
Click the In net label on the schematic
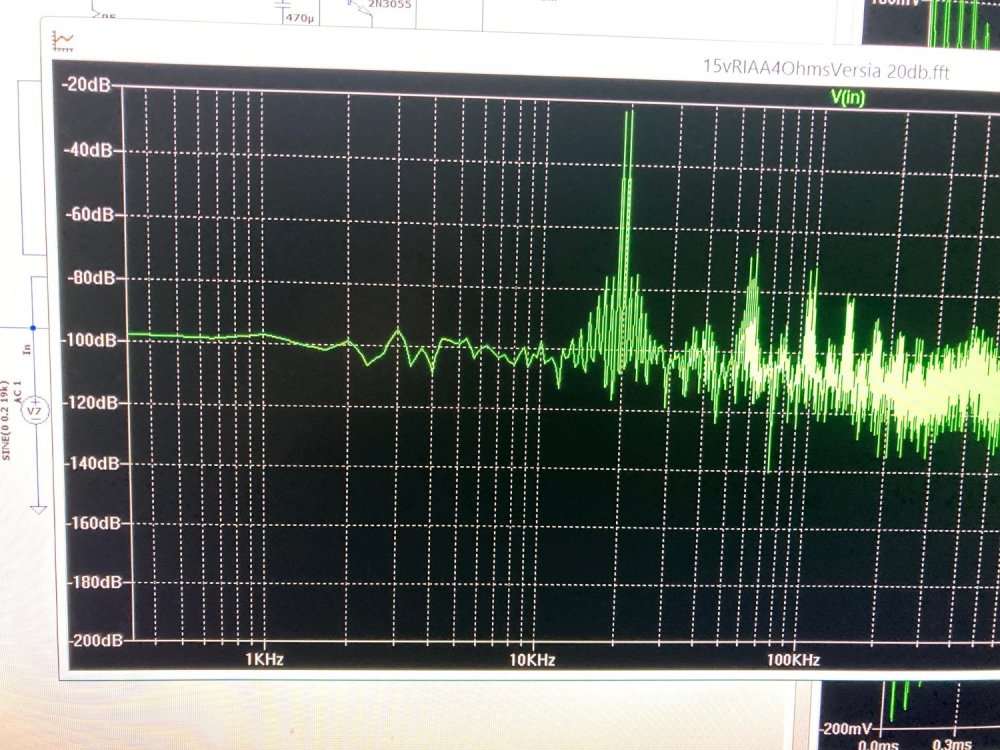[x=27, y=348]
